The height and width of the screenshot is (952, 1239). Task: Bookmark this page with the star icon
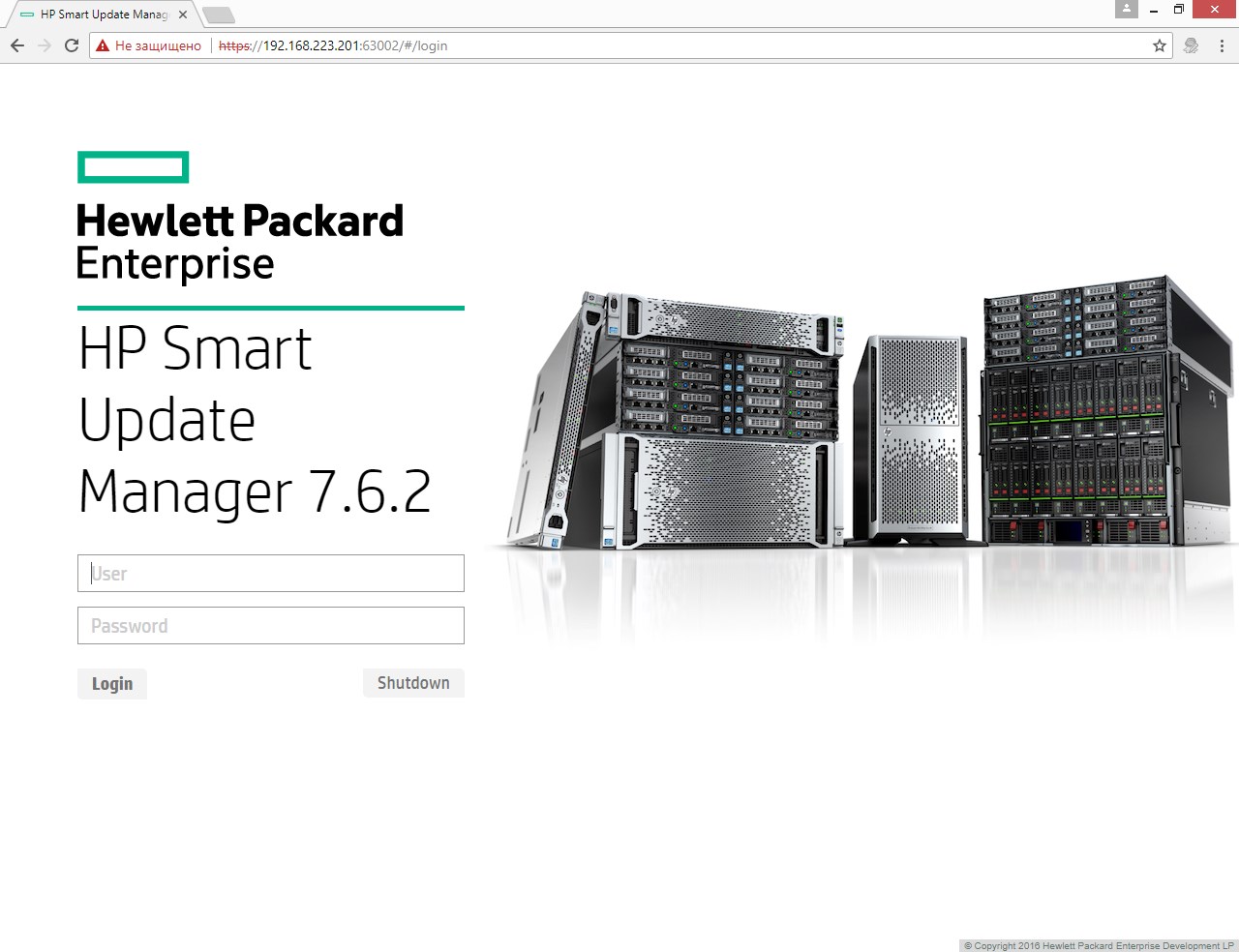tap(1159, 45)
